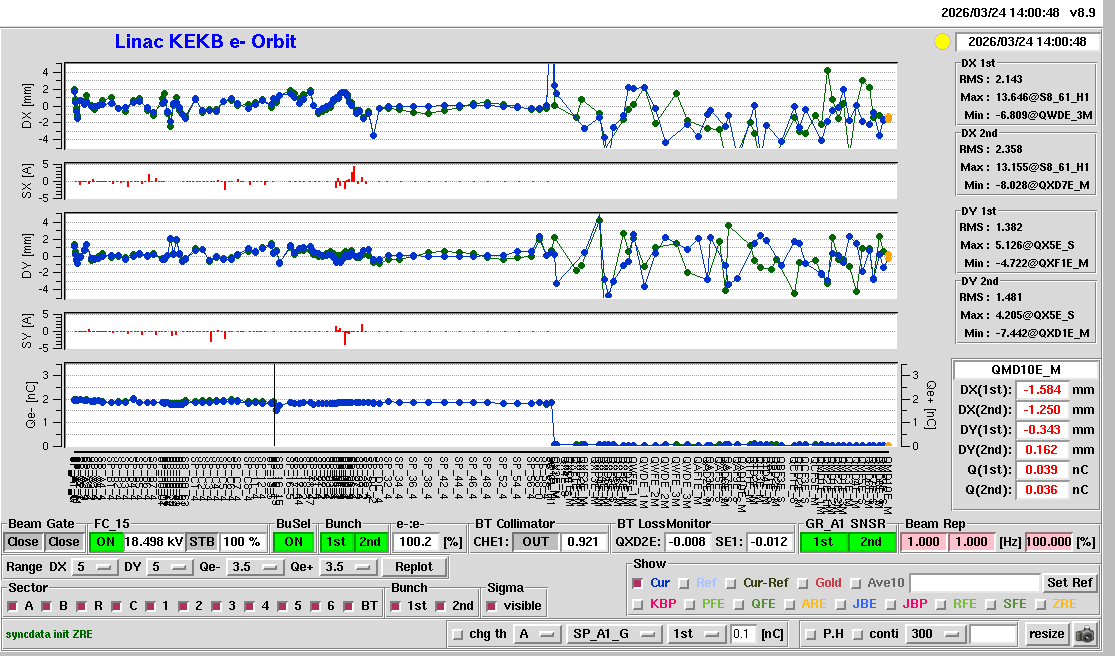1115x656 pixels.
Task: Click the Set Ref button
Action: (1069, 583)
